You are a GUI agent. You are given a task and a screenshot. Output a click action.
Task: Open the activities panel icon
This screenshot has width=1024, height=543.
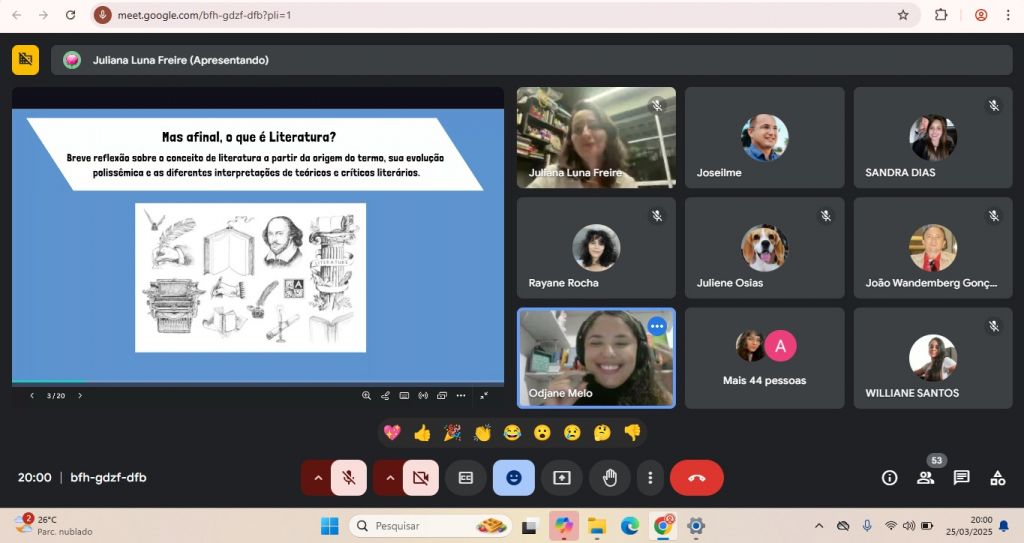click(997, 478)
